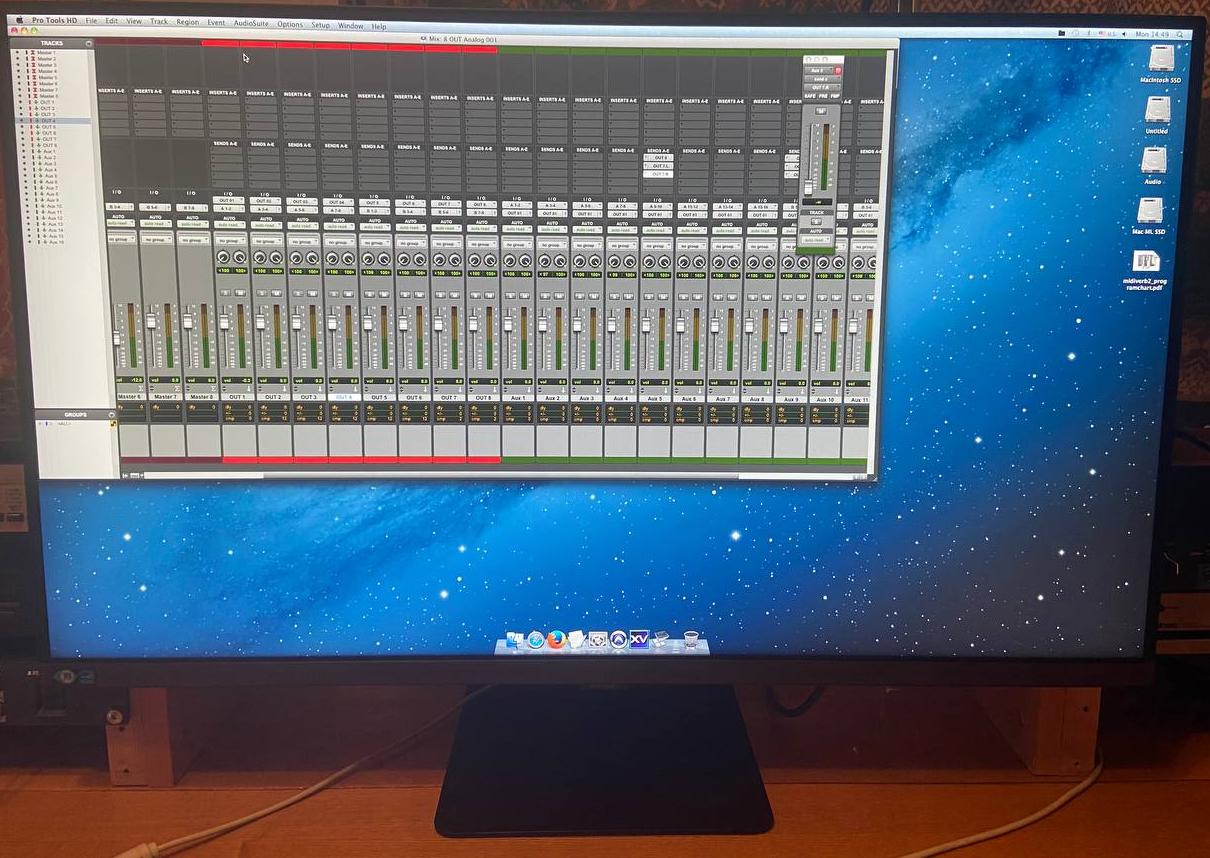Viewport: 1210px width, 858px height.
Task: Select the Master 7 track name
Action: pos(166,396)
